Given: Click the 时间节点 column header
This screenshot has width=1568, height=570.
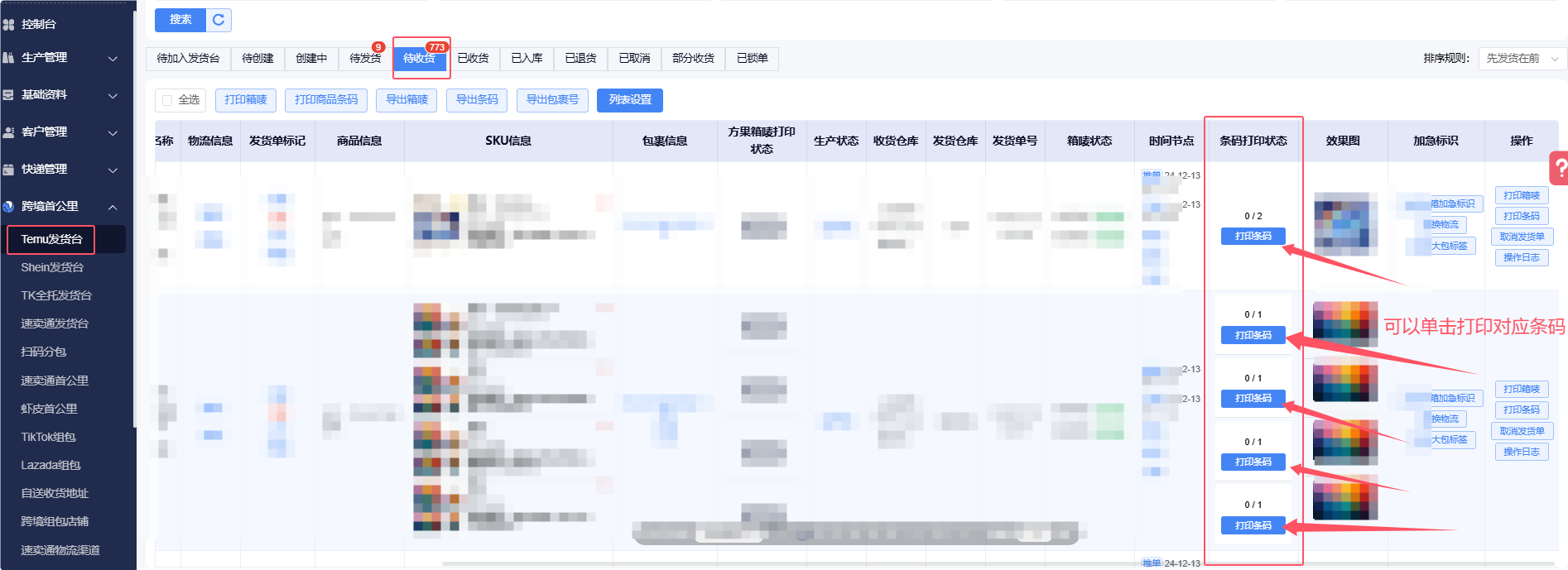Looking at the screenshot, I should coord(1171,141).
